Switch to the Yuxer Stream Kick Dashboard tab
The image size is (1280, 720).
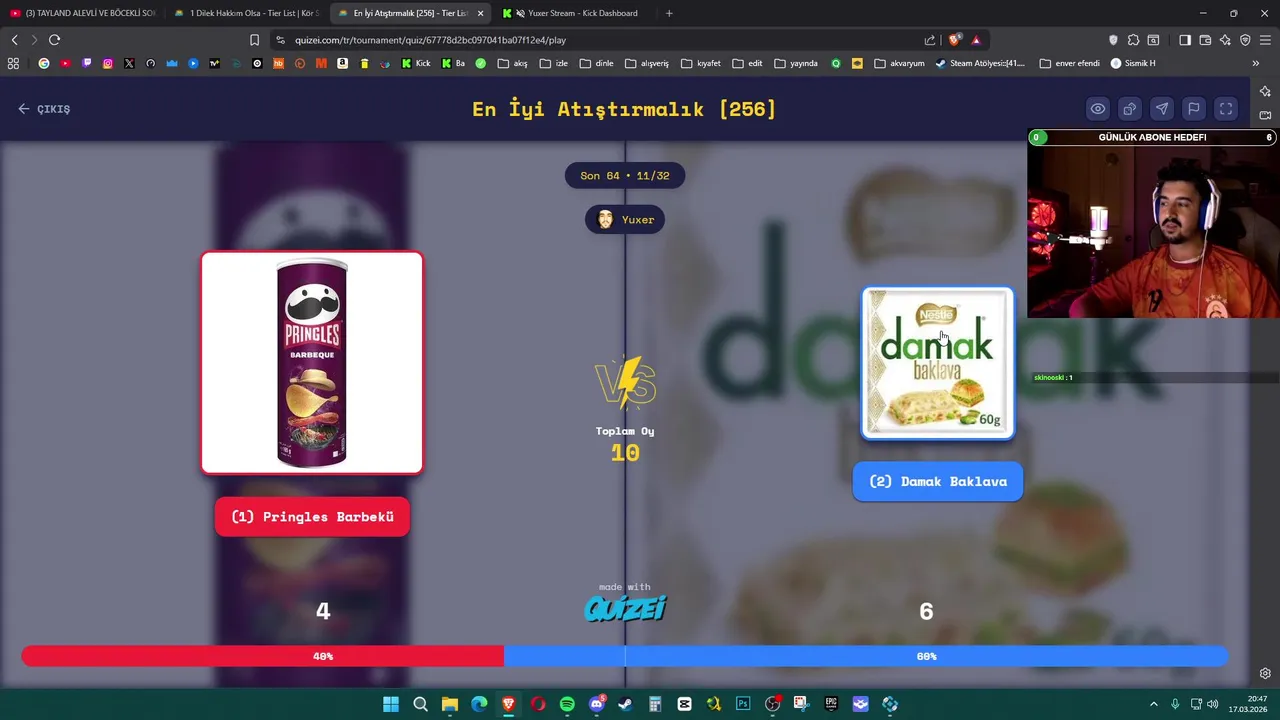pyautogui.click(x=575, y=13)
